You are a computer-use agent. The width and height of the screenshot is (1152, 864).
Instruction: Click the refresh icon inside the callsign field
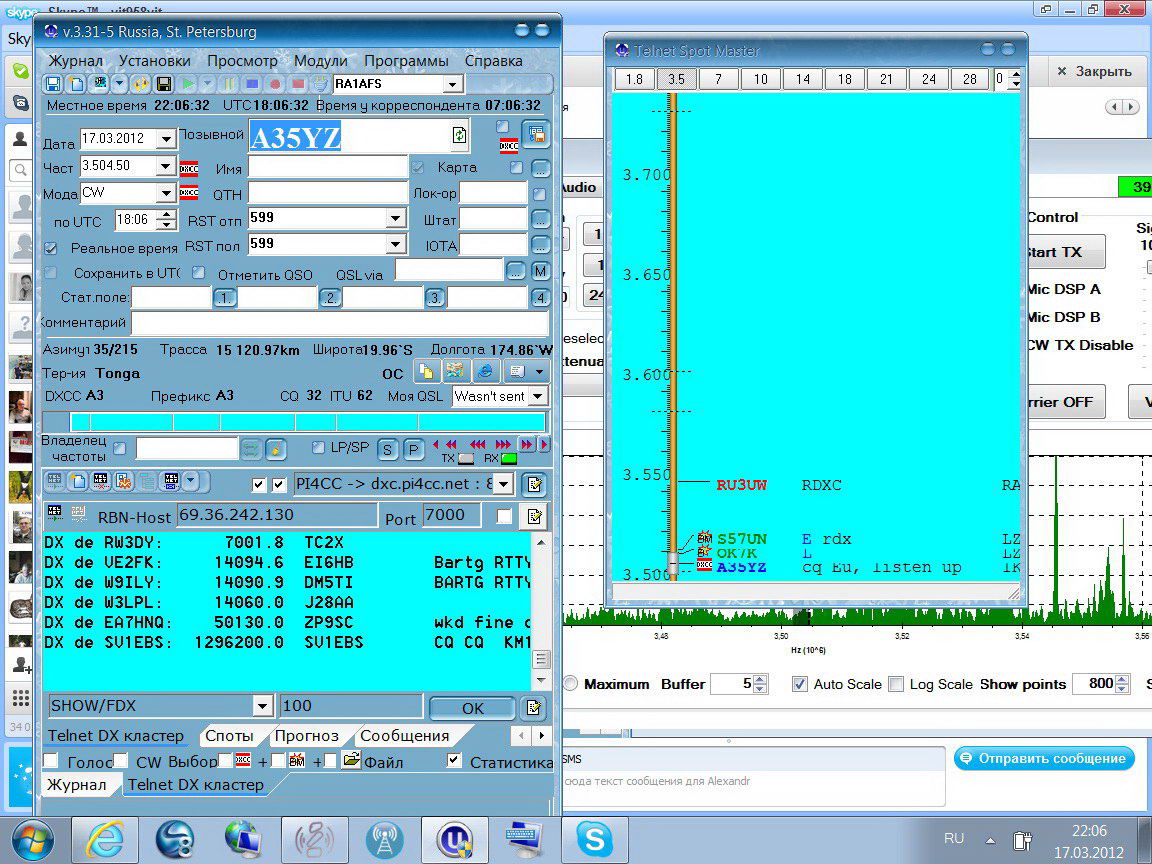(x=459, y=136)
